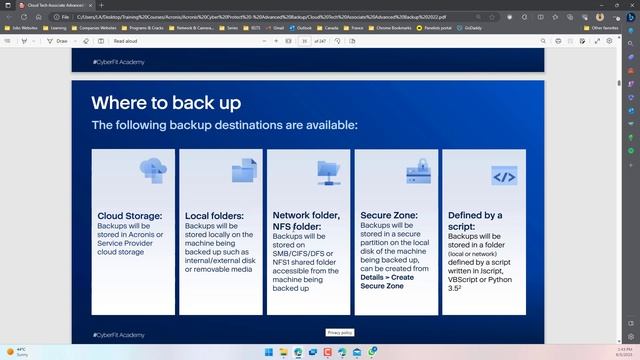Open the Chrome Bookmarks folder
This screenshot has height=360, width=640.
(x=390, y=28)
